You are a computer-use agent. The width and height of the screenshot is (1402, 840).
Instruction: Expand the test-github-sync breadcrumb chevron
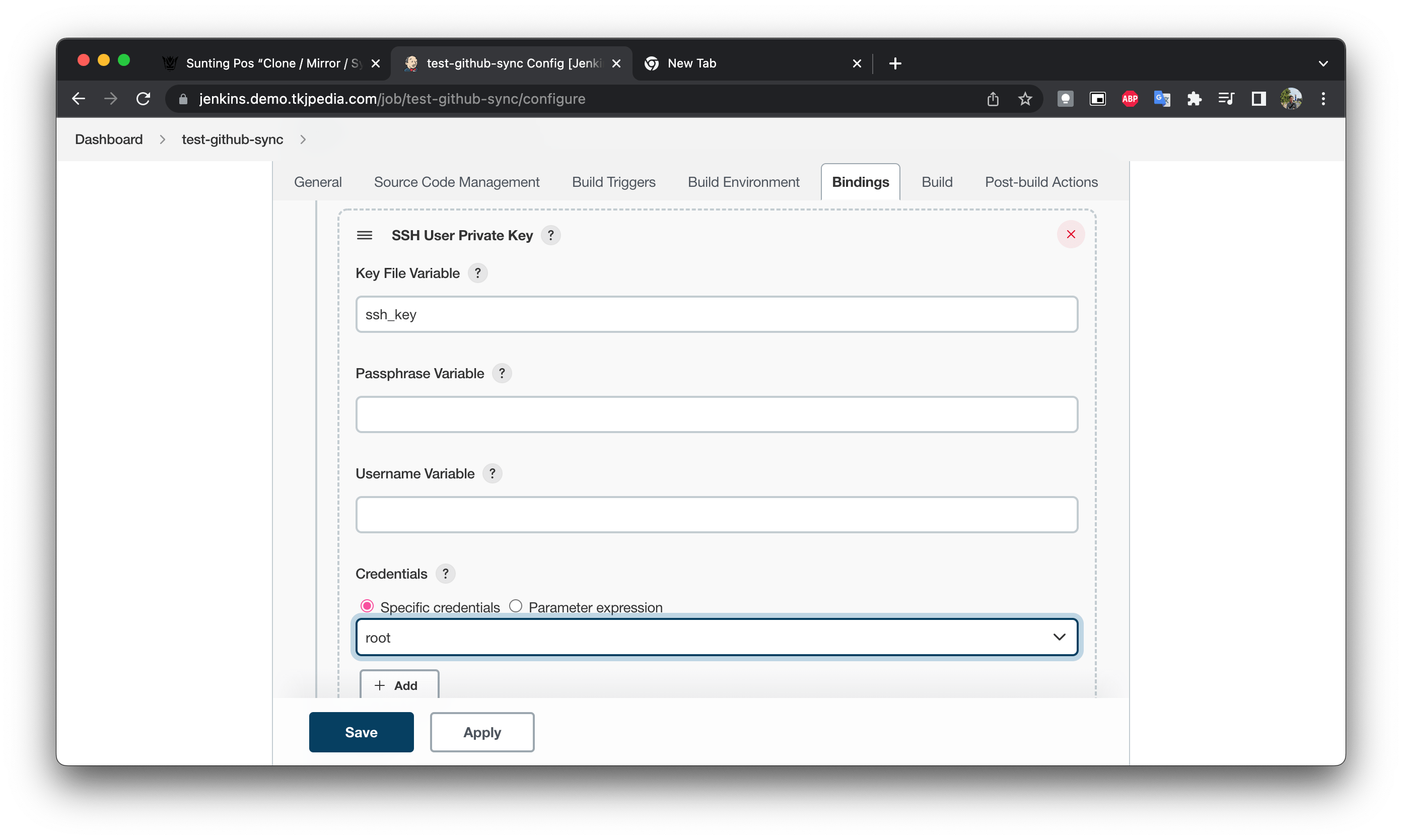[x=303, y=140]
